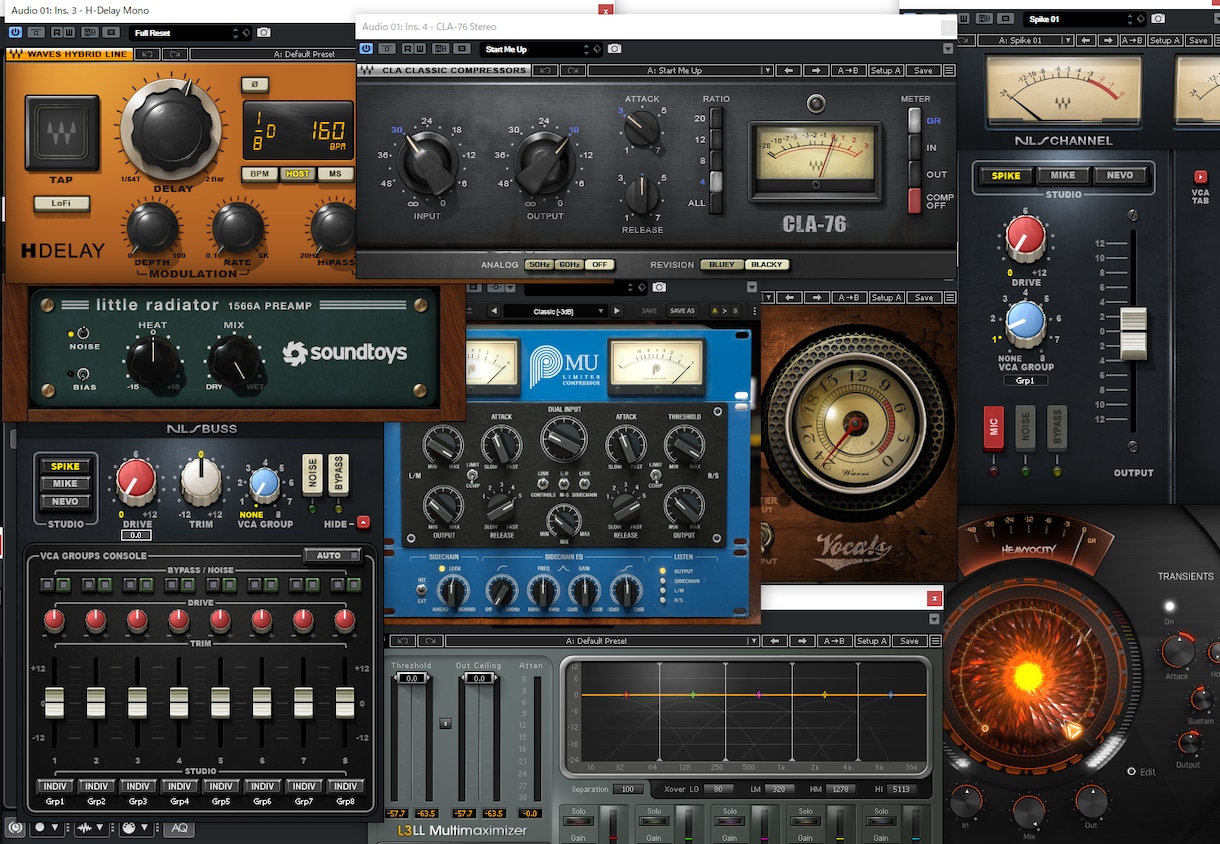
Task: Set CLA-76 meter to COMP OFF
Action: click(x=914, y=200)
